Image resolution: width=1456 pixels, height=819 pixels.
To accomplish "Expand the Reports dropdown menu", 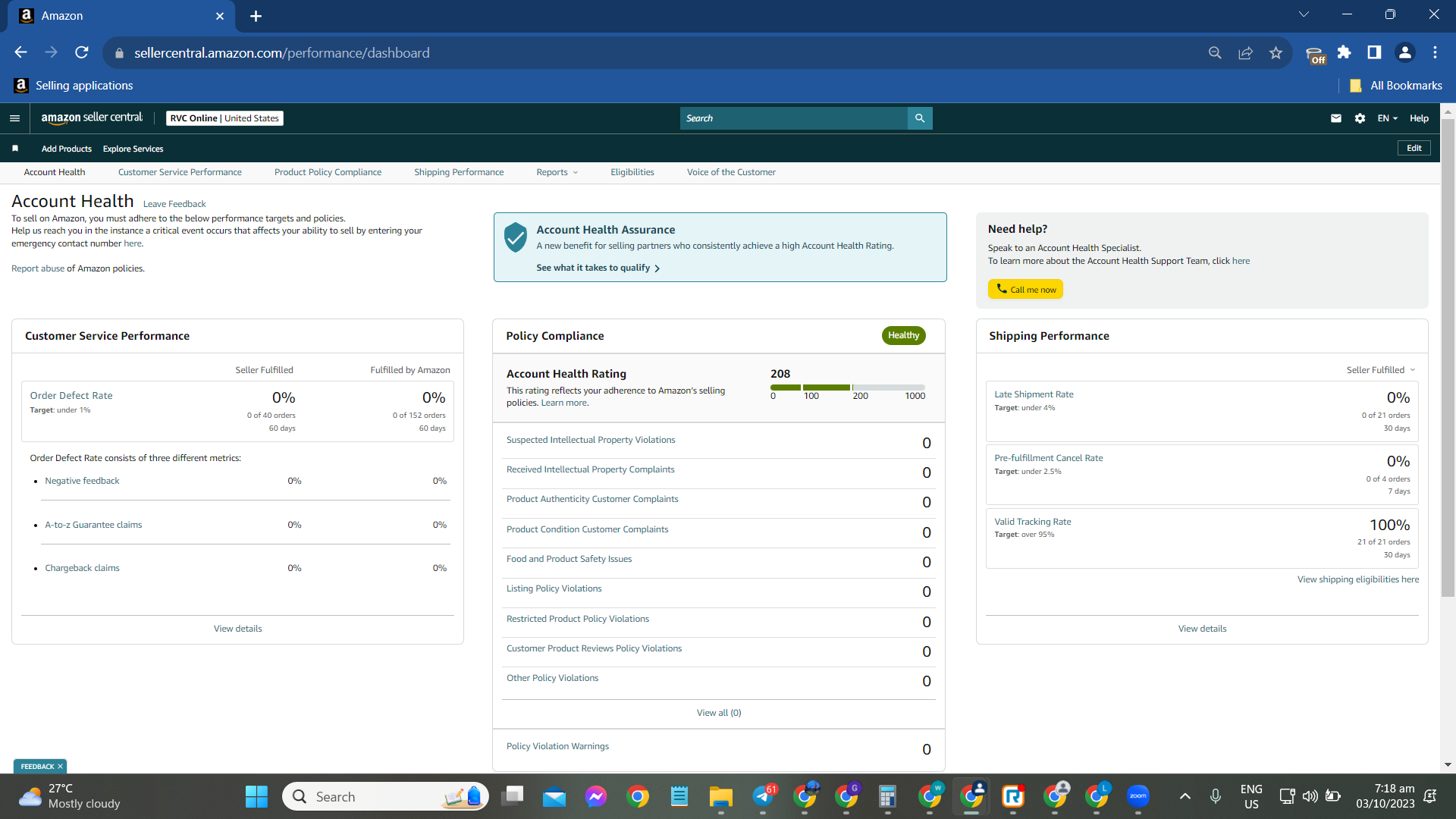I will tap(557, 172).
